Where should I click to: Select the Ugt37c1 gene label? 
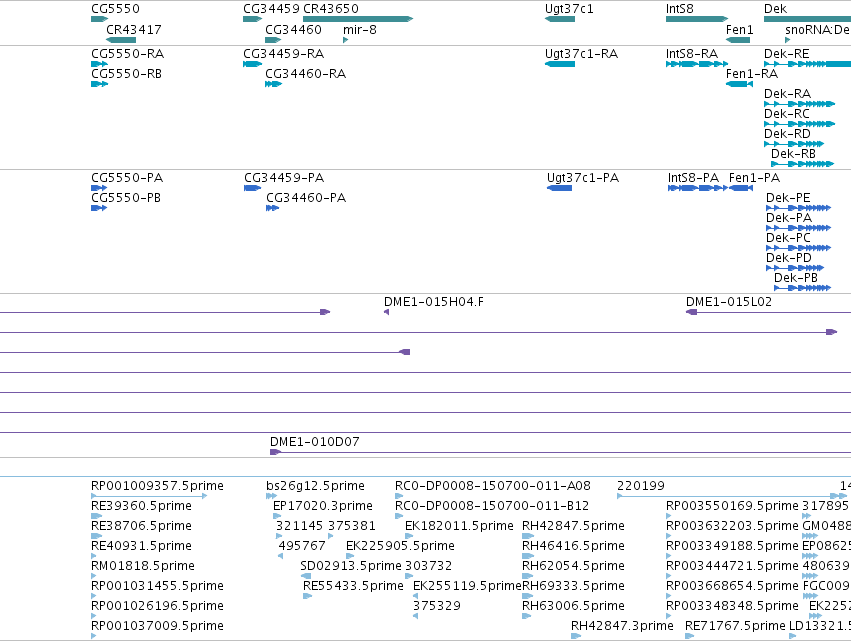(x=569, y=9)
